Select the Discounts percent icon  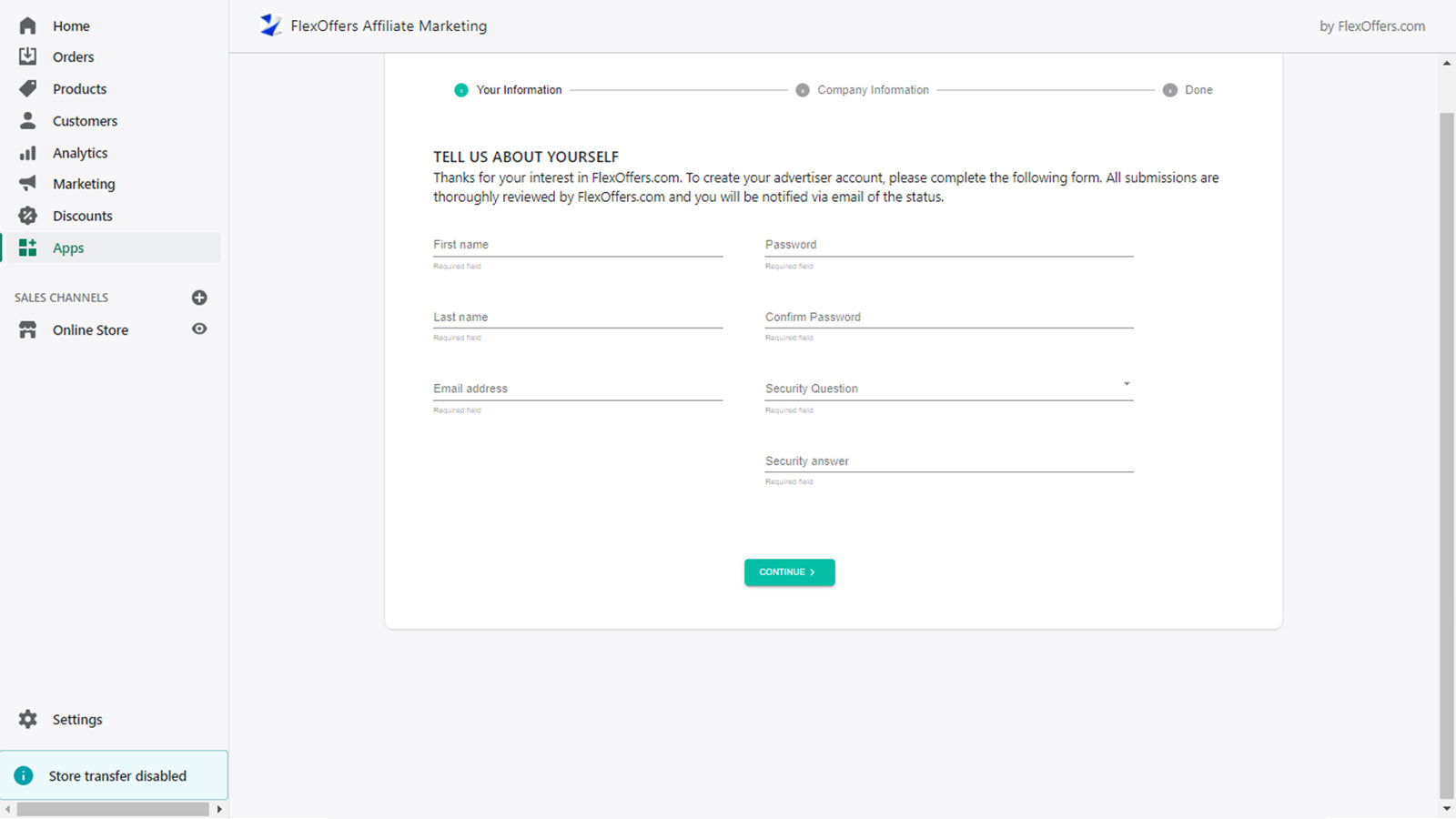[x=27, y=216]
